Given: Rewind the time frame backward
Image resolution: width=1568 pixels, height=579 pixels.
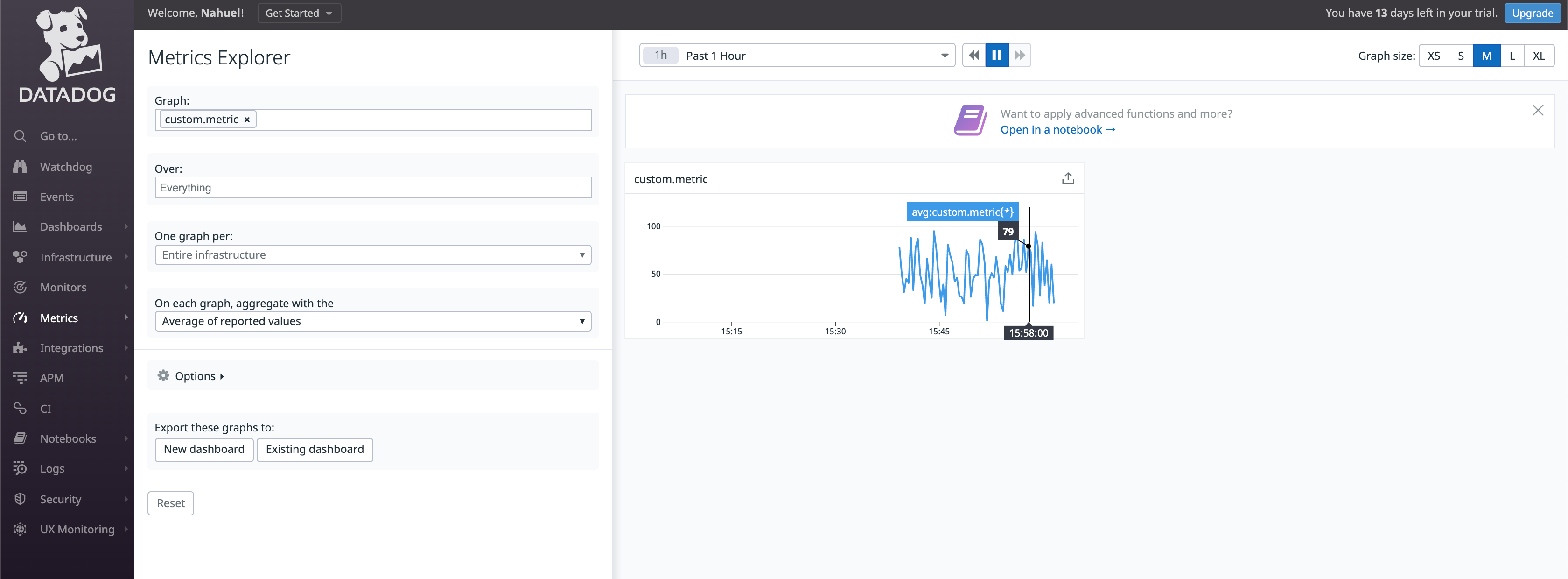Looking at the screenshot, I should 974,56.
